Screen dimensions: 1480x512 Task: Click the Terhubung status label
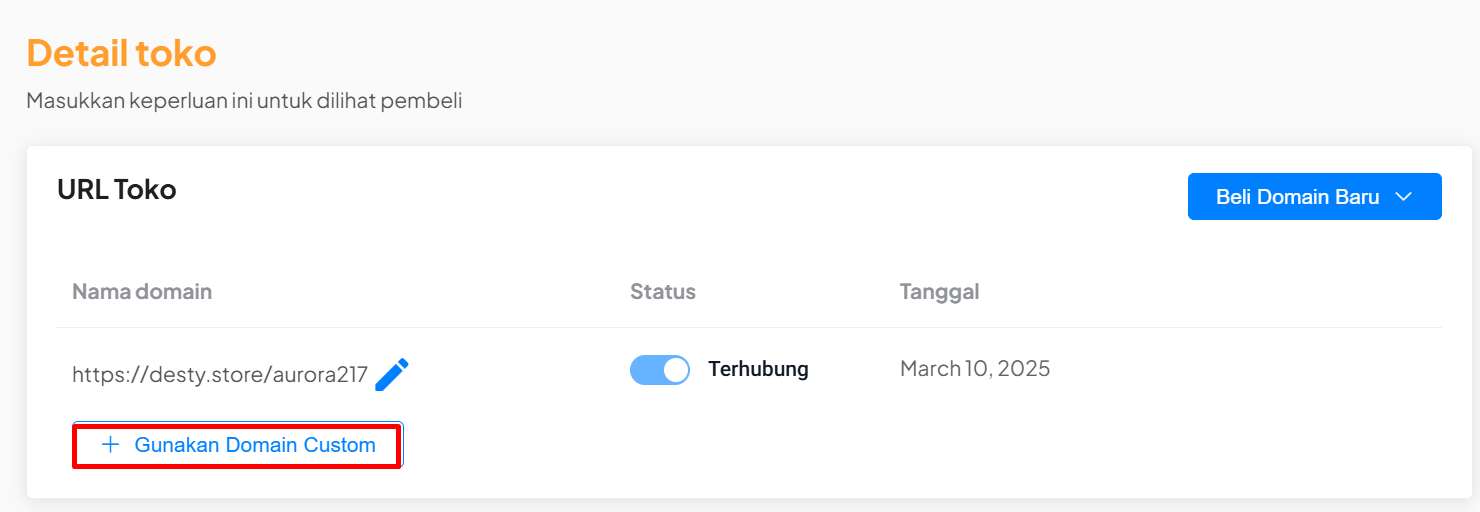tap(758, 369)
